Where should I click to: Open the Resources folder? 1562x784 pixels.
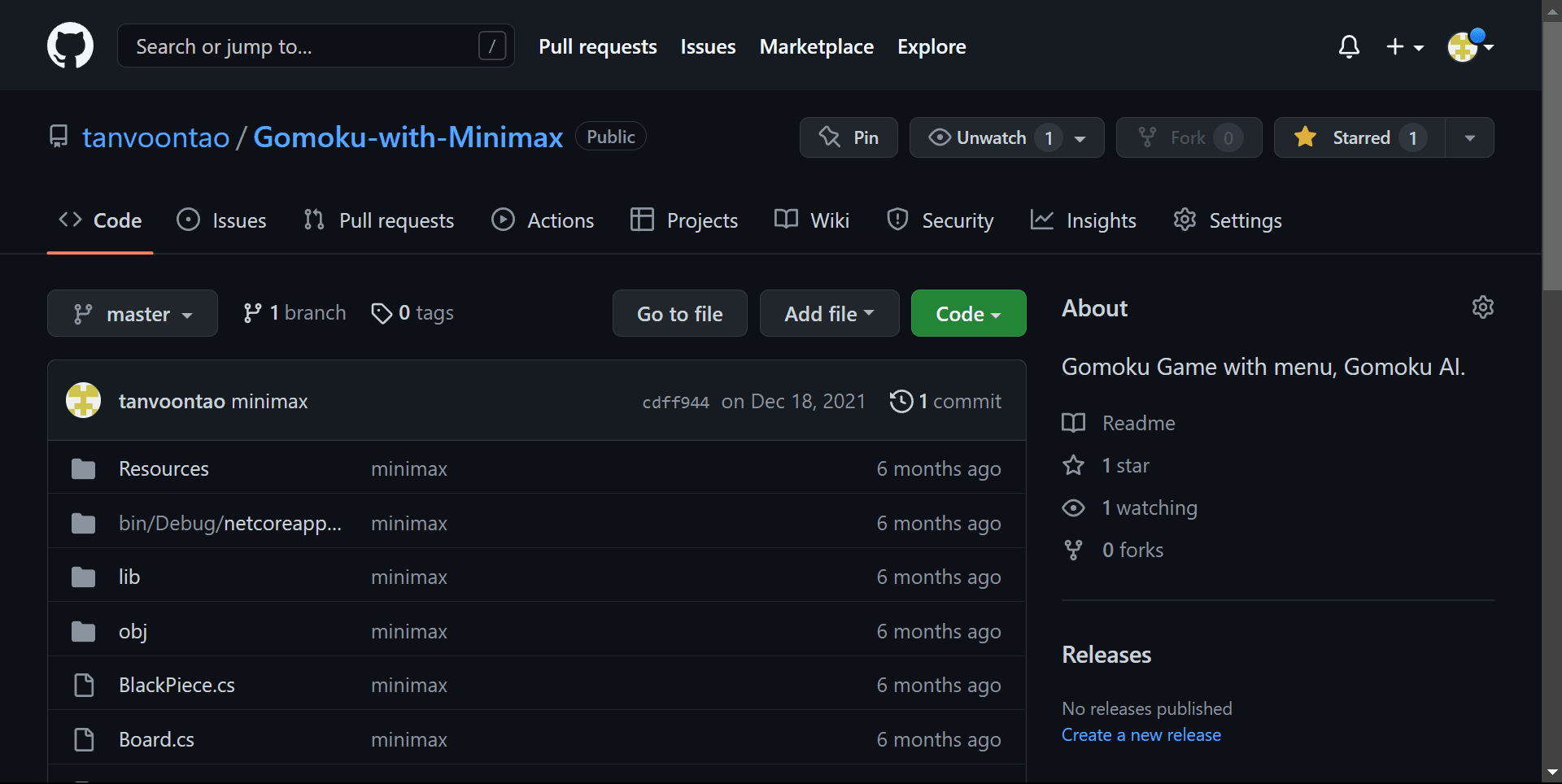click(x=164, y=468)
